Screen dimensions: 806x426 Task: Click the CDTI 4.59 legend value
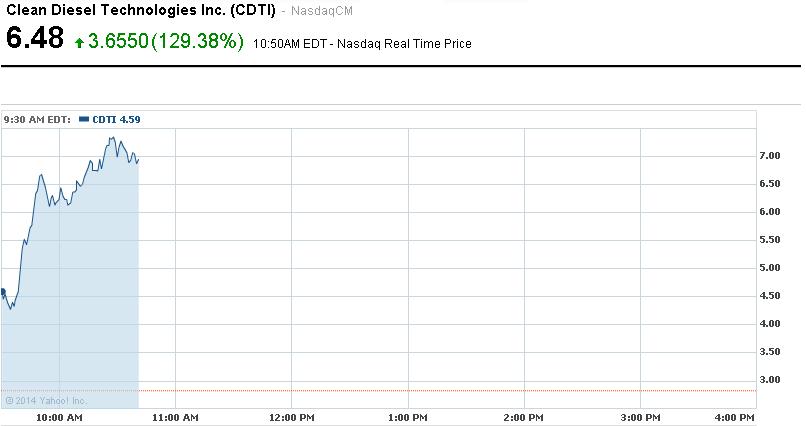(116, 119)
